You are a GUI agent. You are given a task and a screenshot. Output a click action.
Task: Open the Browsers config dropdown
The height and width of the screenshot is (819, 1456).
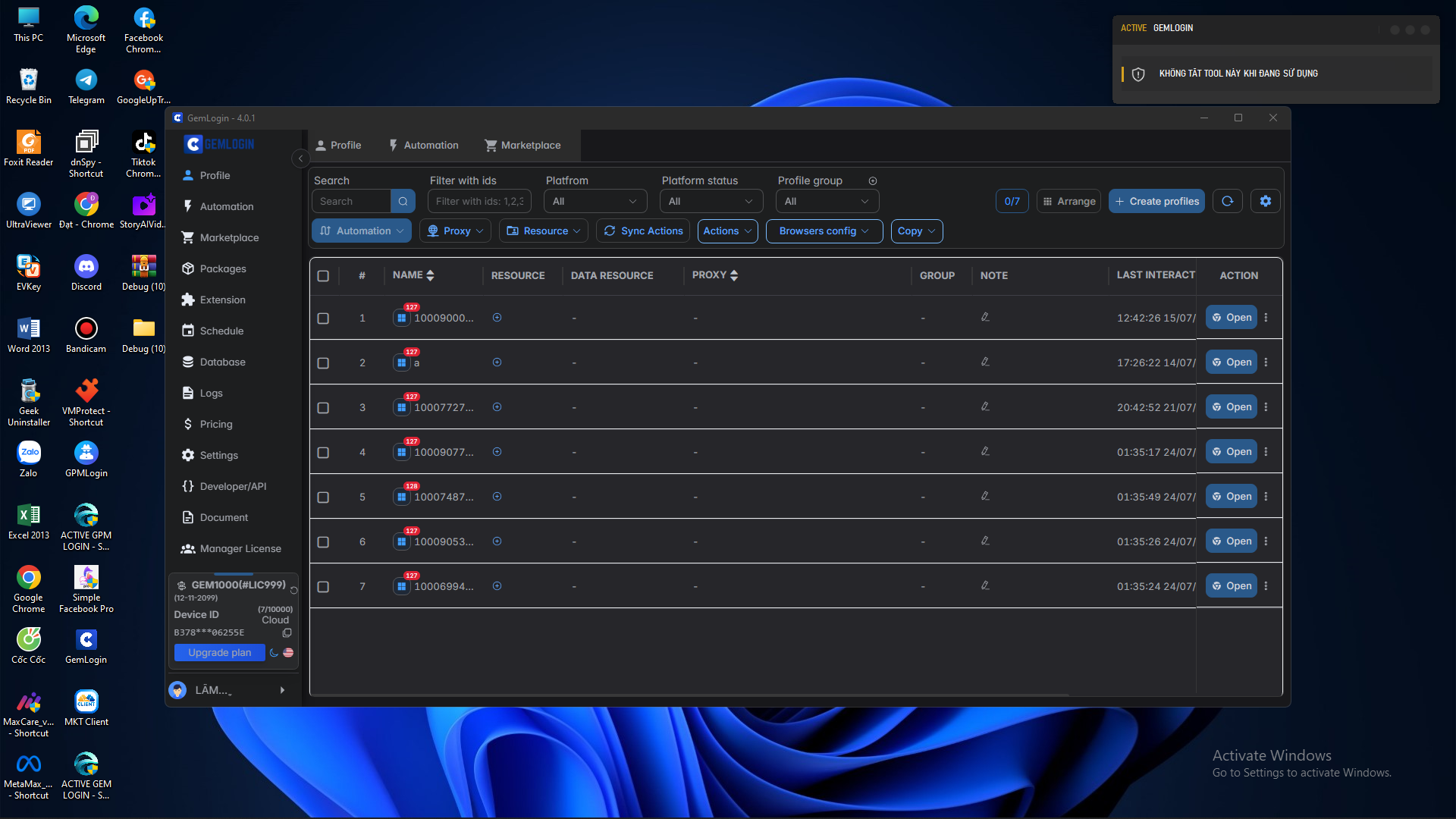(x=824, y=231)
